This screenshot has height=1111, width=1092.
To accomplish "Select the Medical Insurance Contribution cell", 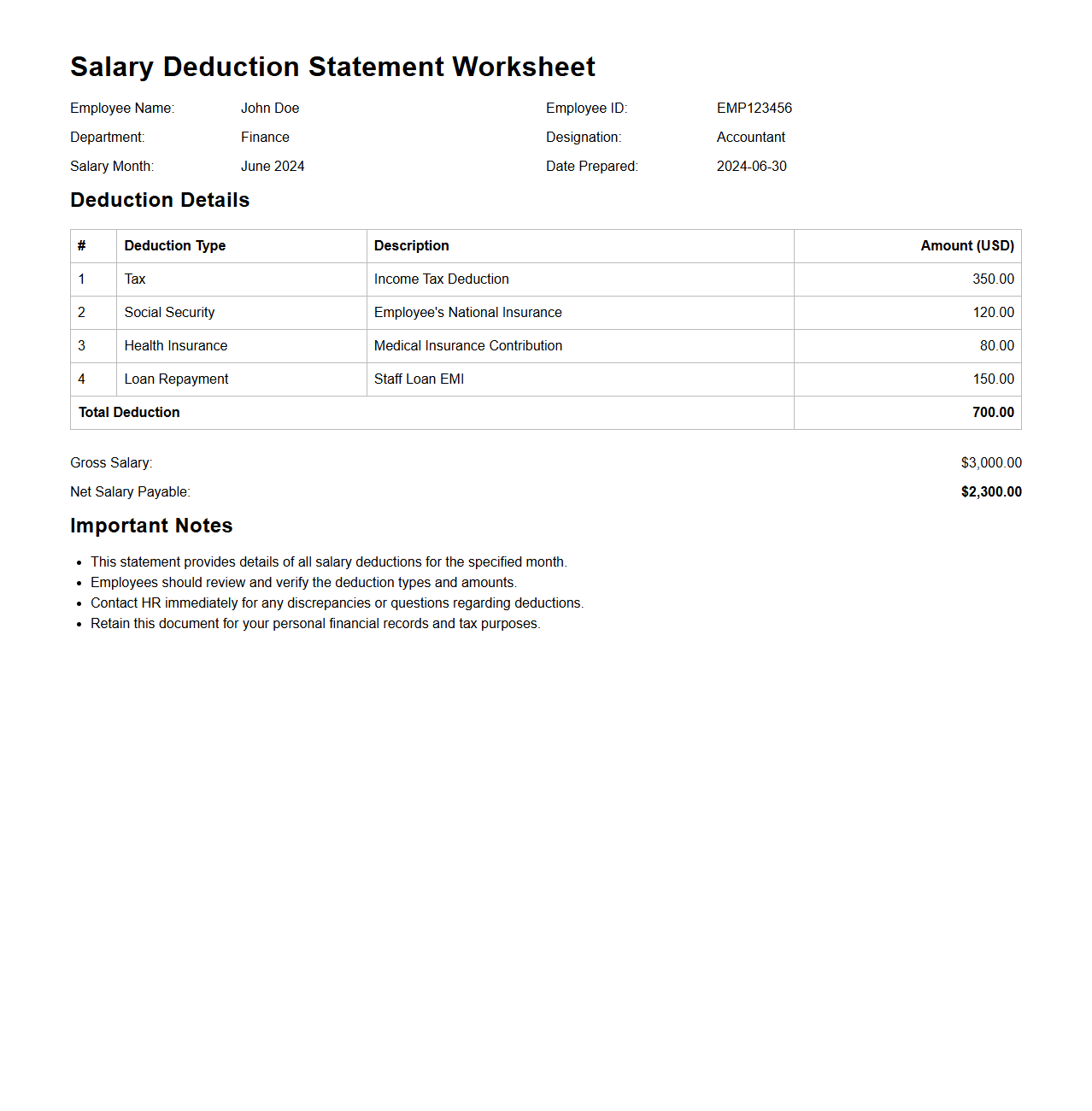I will 467,346.
